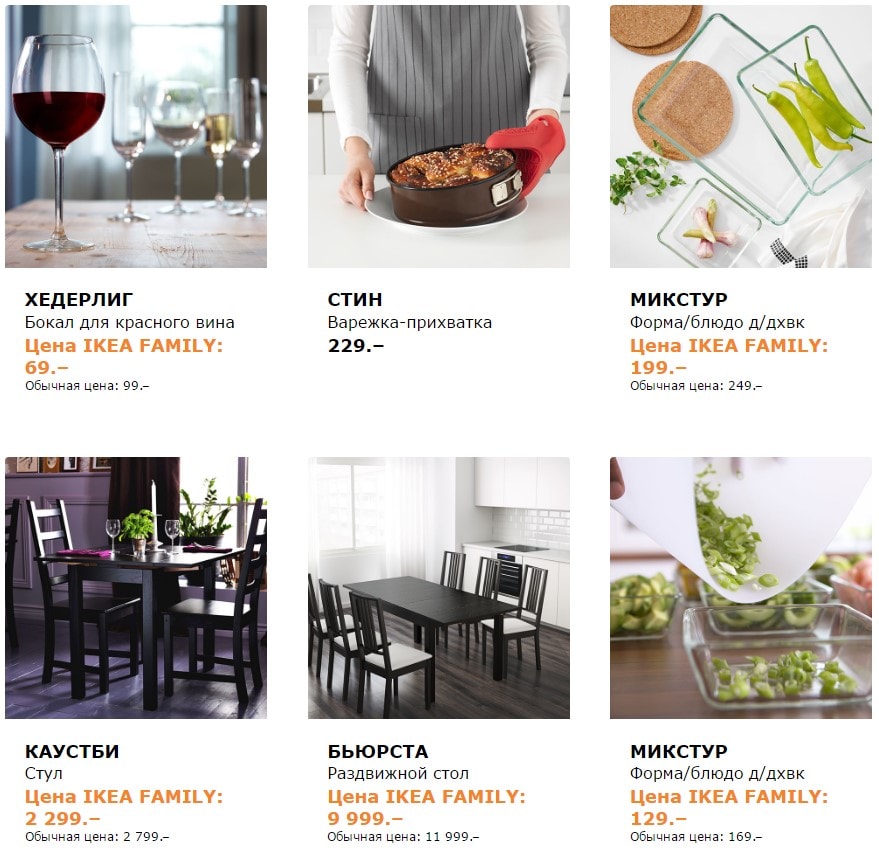
Task: Select the 'Стул' product description
Action: 44,775
